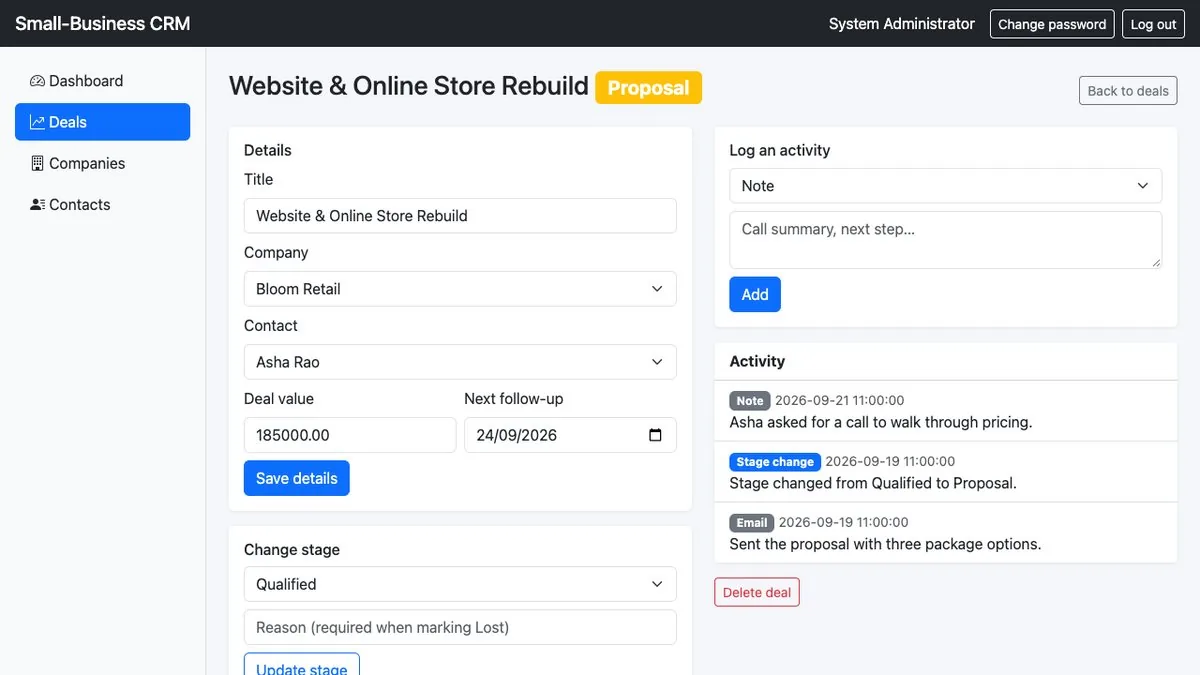Click the Deals chart icon

point(38,122)
